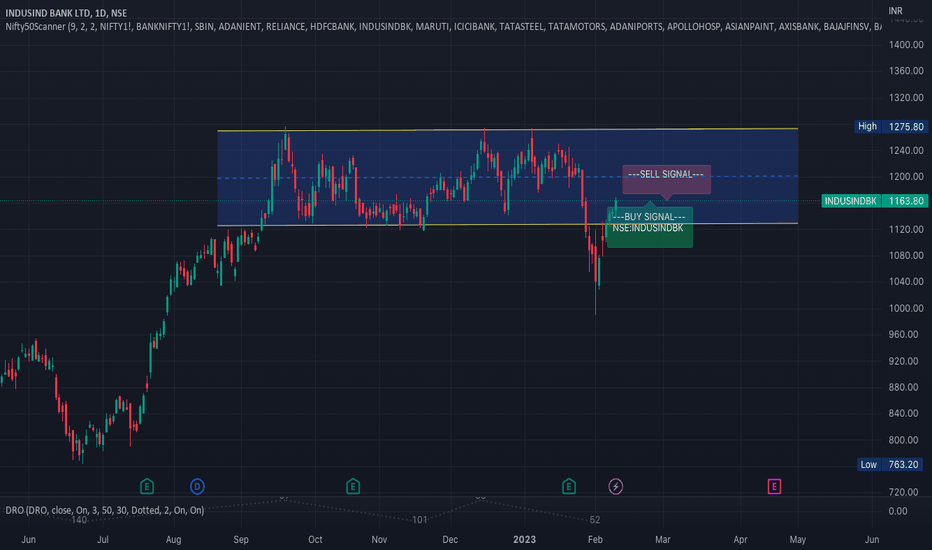Image resolution: width=932 pixels, height=550 pixels.
Task: Click the 140 value in DRO pane
Action: (x=79, y=520)
